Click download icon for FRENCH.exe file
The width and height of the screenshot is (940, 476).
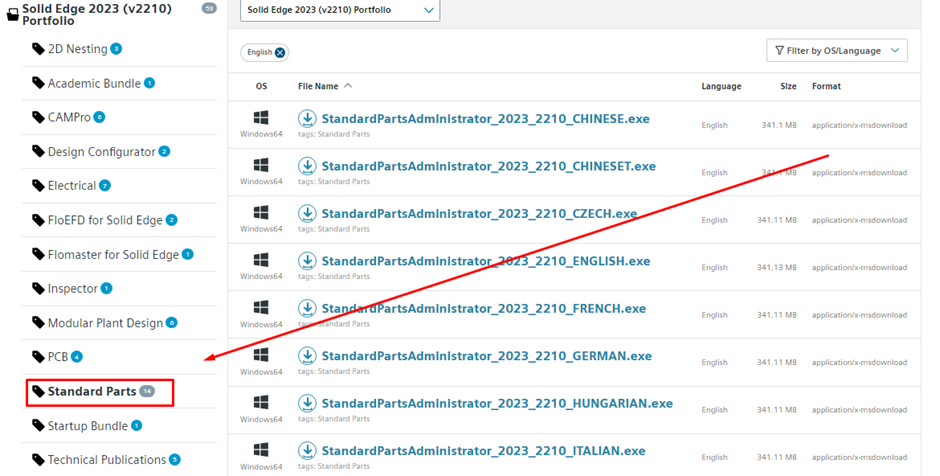coord(307,308)
